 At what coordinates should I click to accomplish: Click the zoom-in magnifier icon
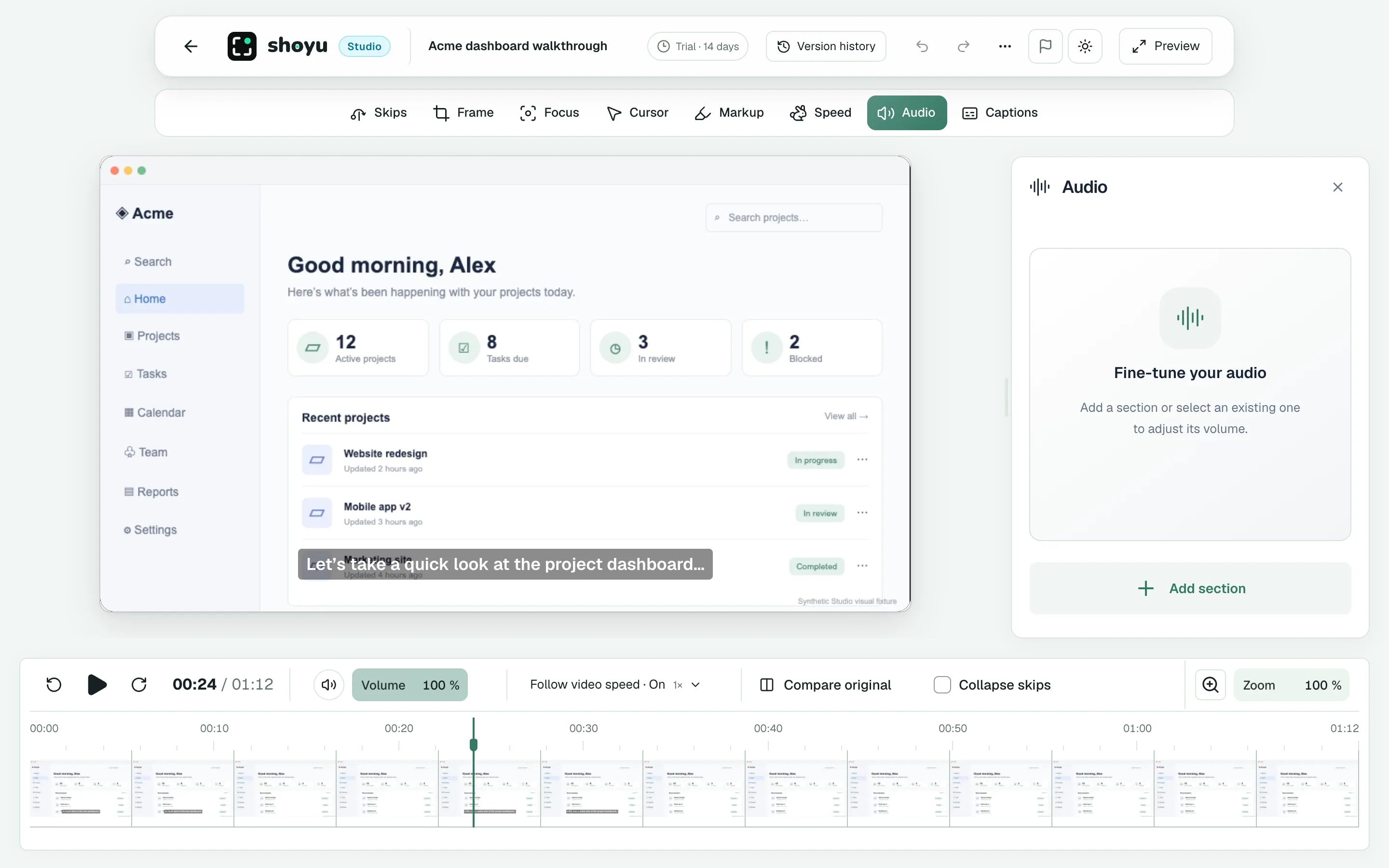coord(1210,684)
